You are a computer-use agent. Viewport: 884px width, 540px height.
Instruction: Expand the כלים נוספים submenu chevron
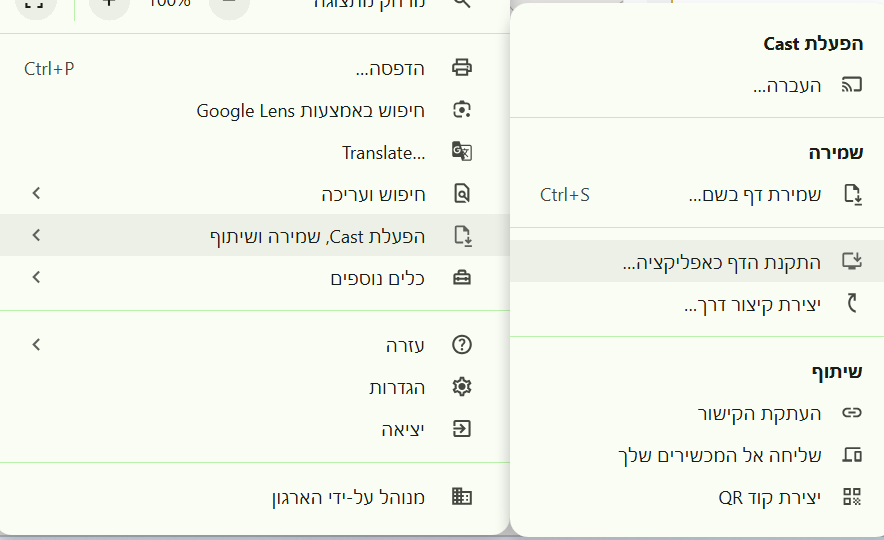pos(36,277)
